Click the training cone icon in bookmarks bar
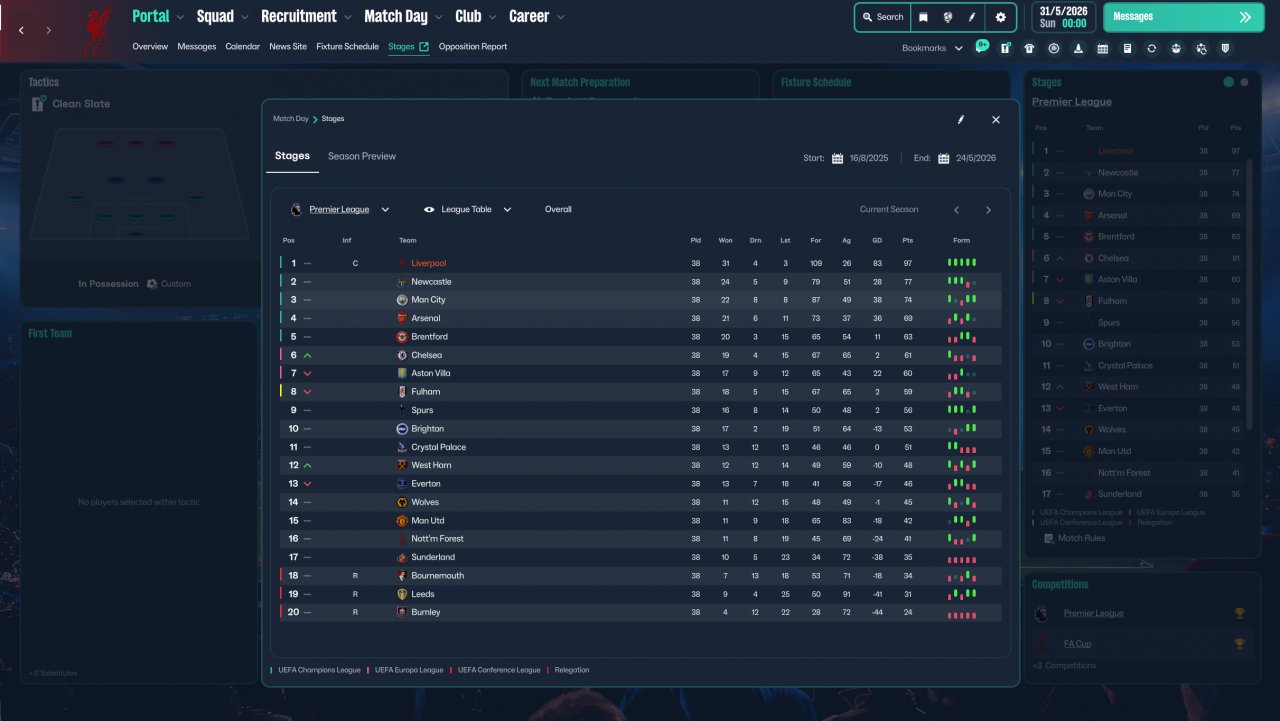The height and width of the screenshot is (721, 1280). 1078,48
